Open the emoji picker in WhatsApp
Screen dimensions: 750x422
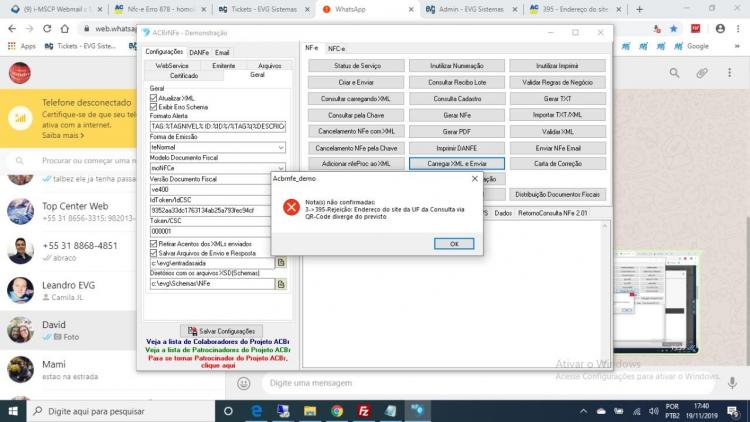pyautogui.click(x=244, y=383)
